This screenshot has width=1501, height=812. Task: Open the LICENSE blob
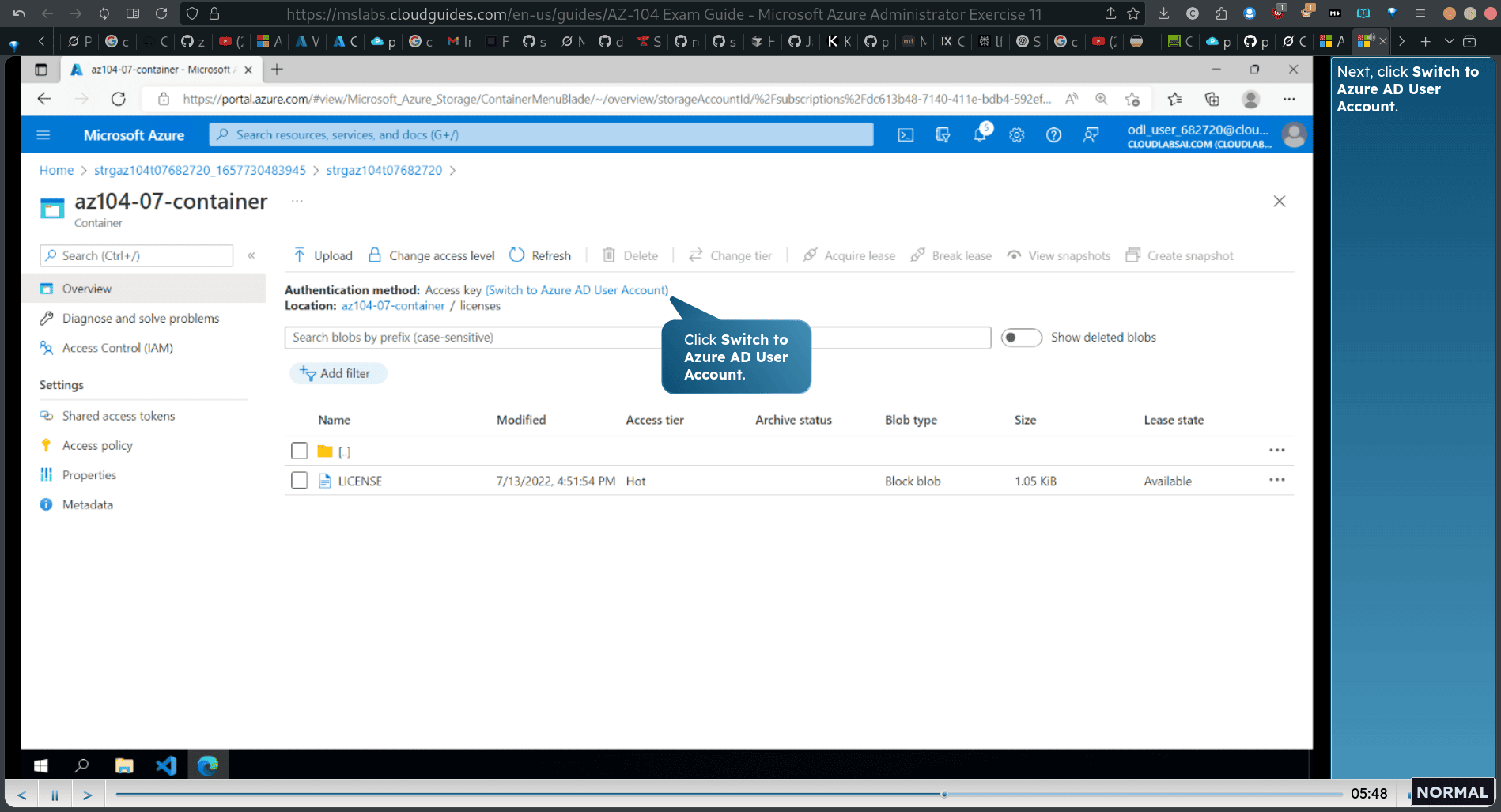point(360,481)
